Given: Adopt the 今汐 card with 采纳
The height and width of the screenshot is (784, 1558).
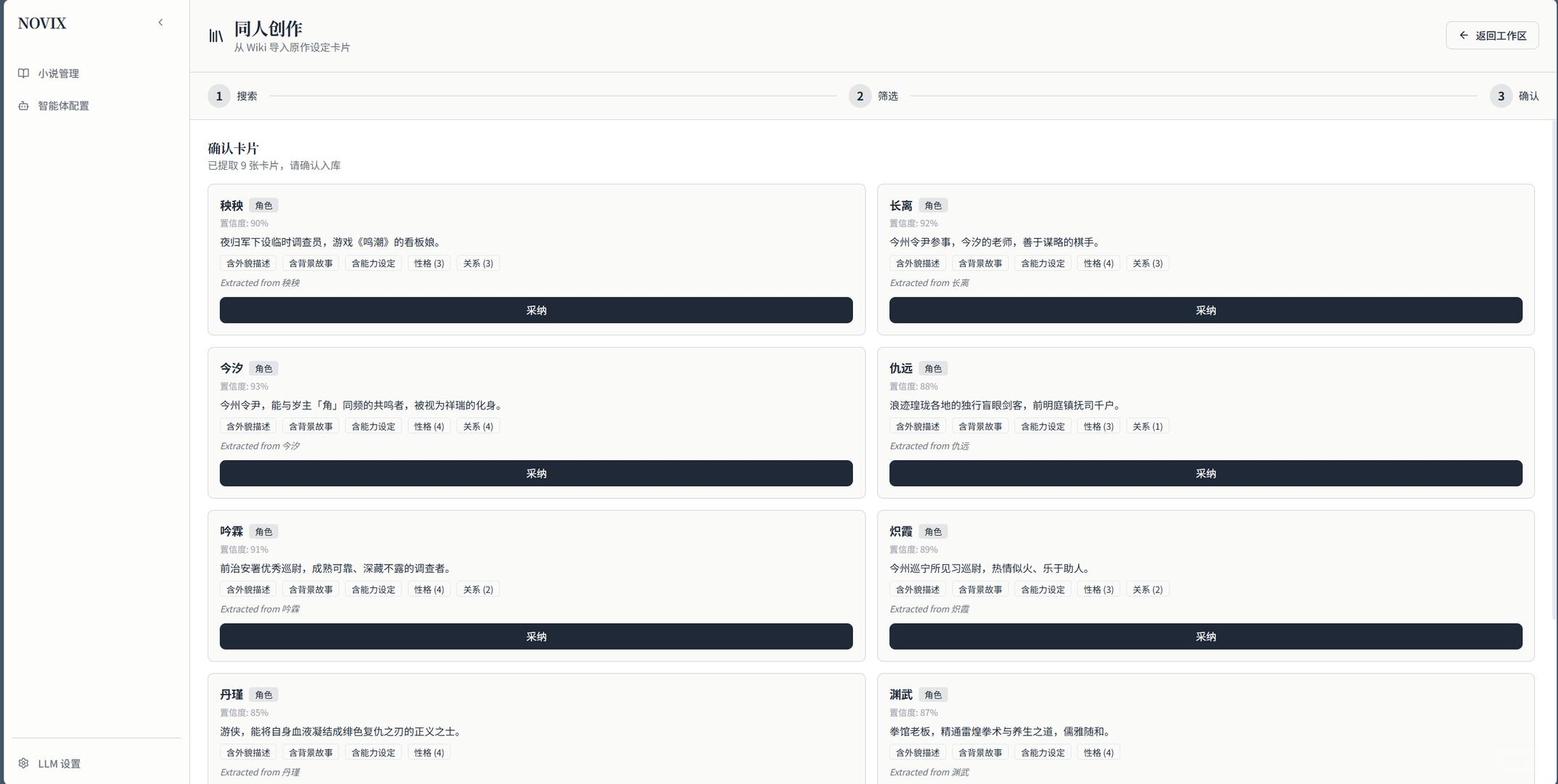Looking at the screenshot, I should (537, 473).
